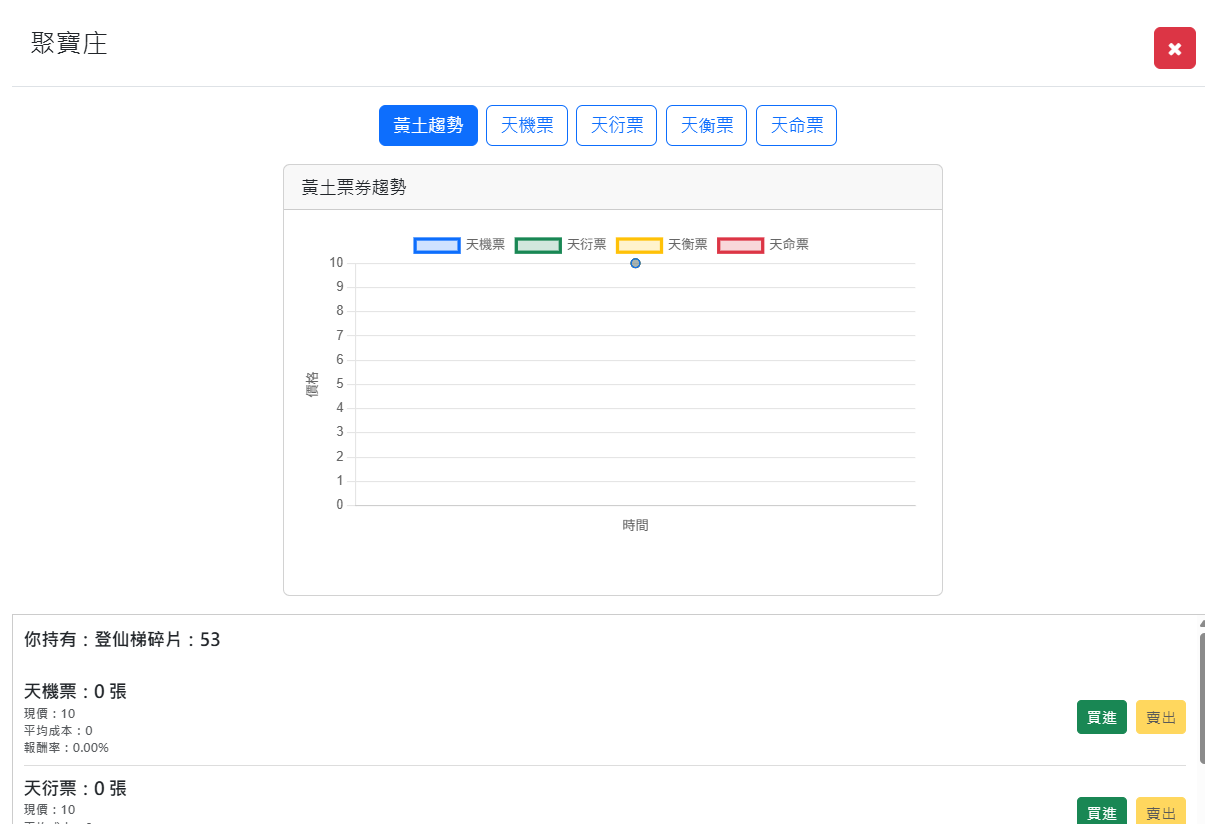Toggle 天命票 red legend swatch

740,245
